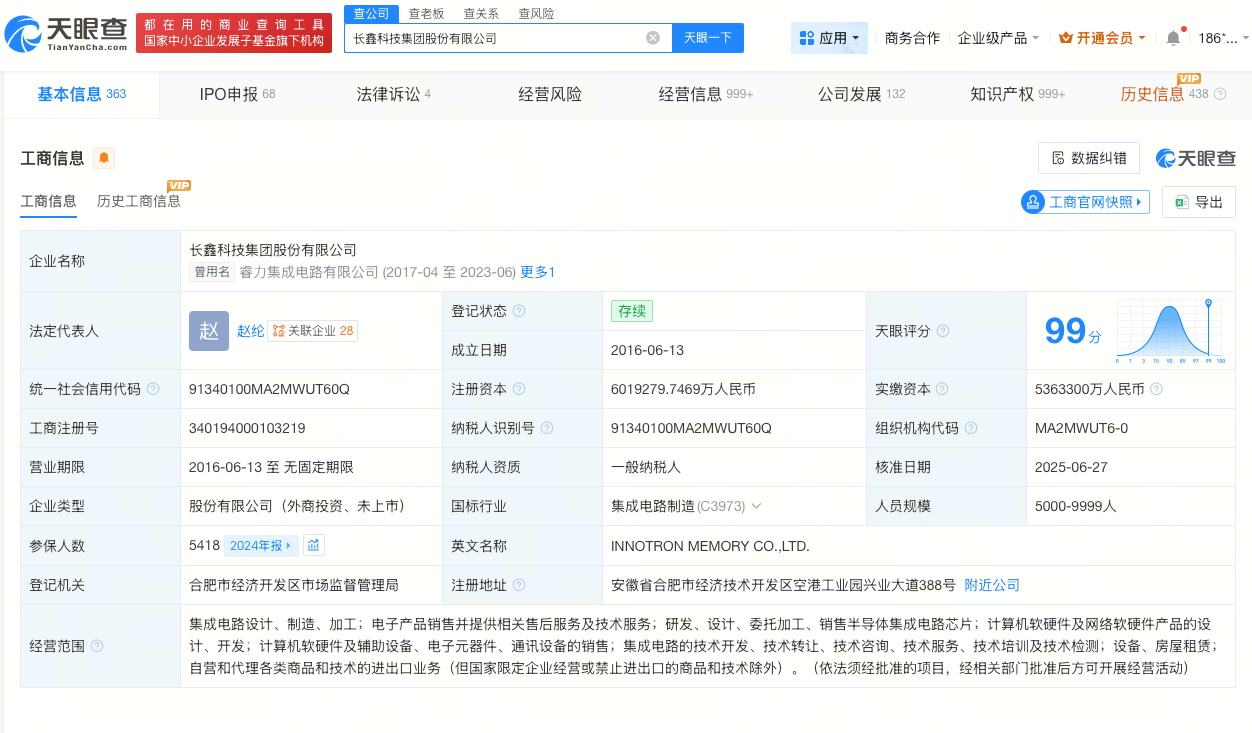Open the 开通会员 membership dropdown
This screenshot has height=733, width=1252.
pos(1104,38)
